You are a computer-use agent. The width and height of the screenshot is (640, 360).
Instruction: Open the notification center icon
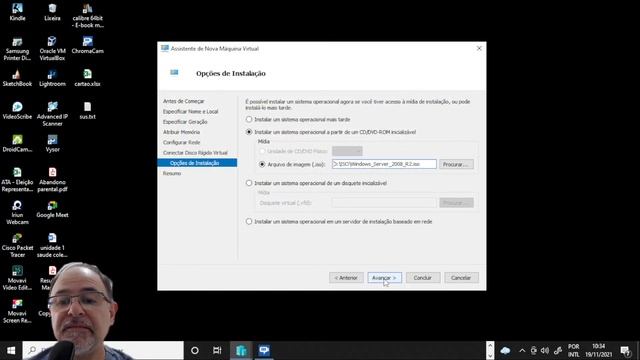point(625,351)
